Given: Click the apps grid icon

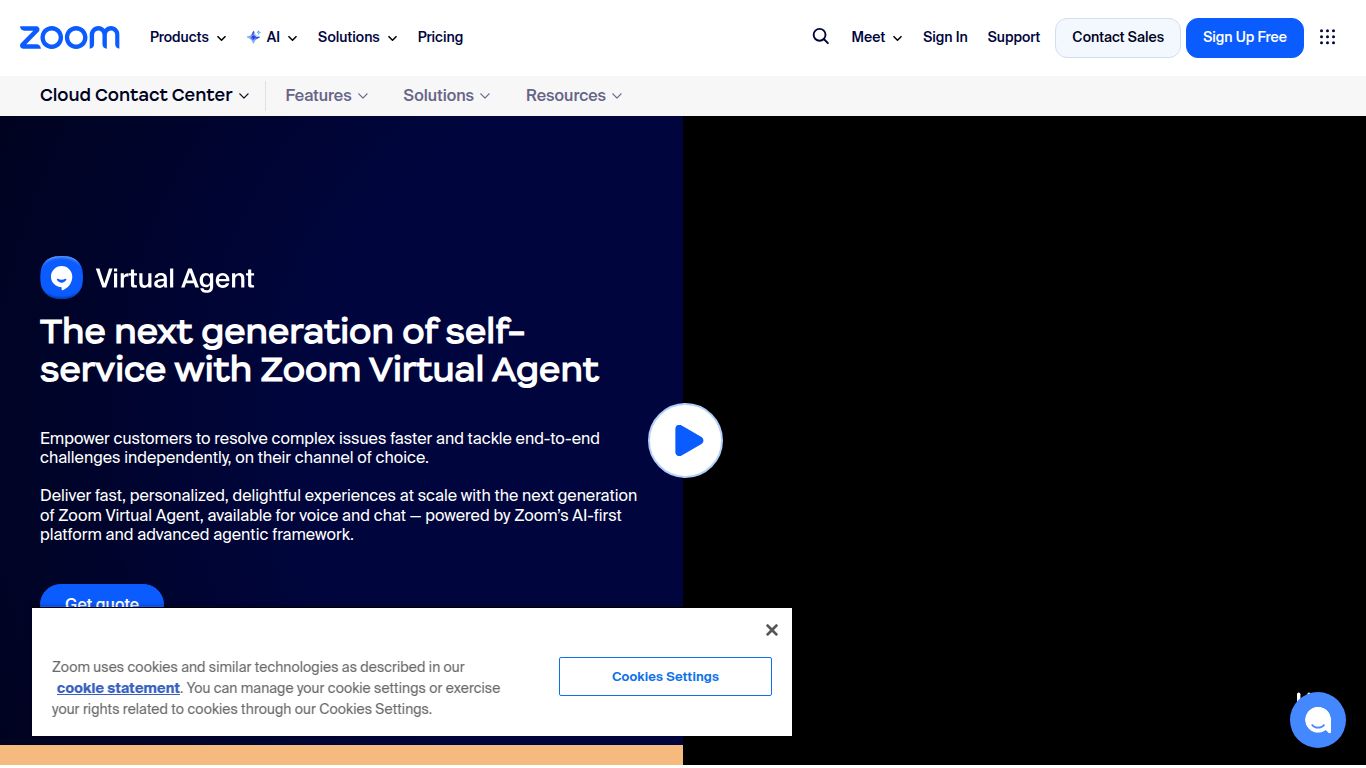Looking at the screenshot, I should tap(1327, 37).
